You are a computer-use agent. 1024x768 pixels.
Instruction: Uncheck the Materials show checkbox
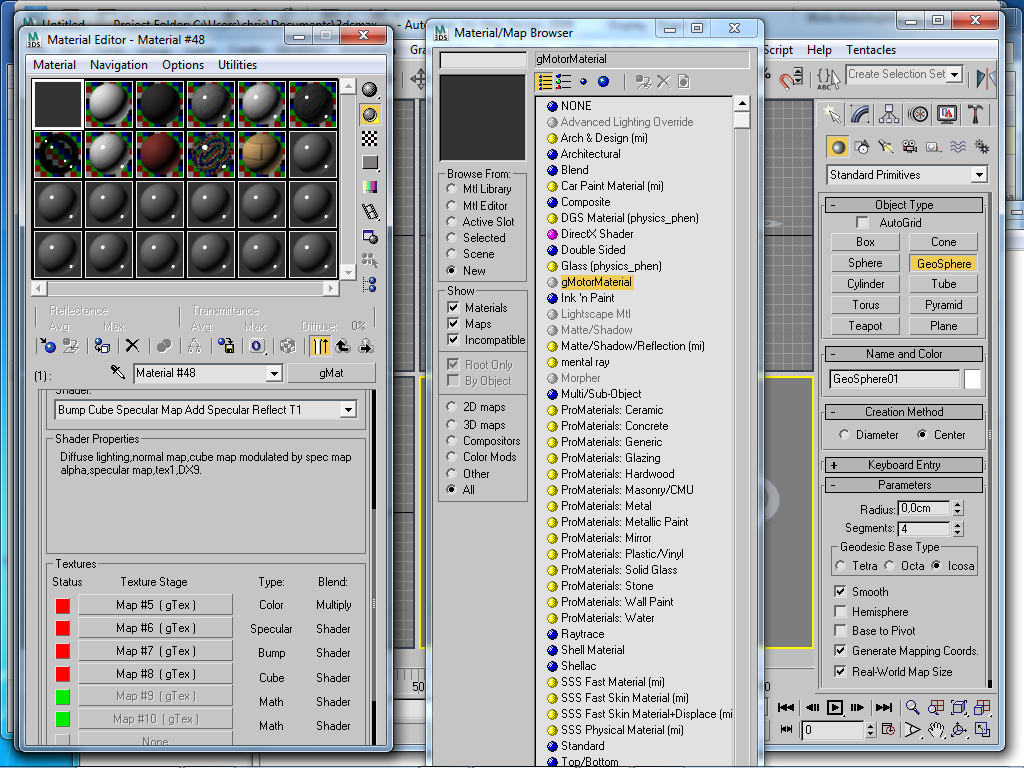[x=453, y=307]
